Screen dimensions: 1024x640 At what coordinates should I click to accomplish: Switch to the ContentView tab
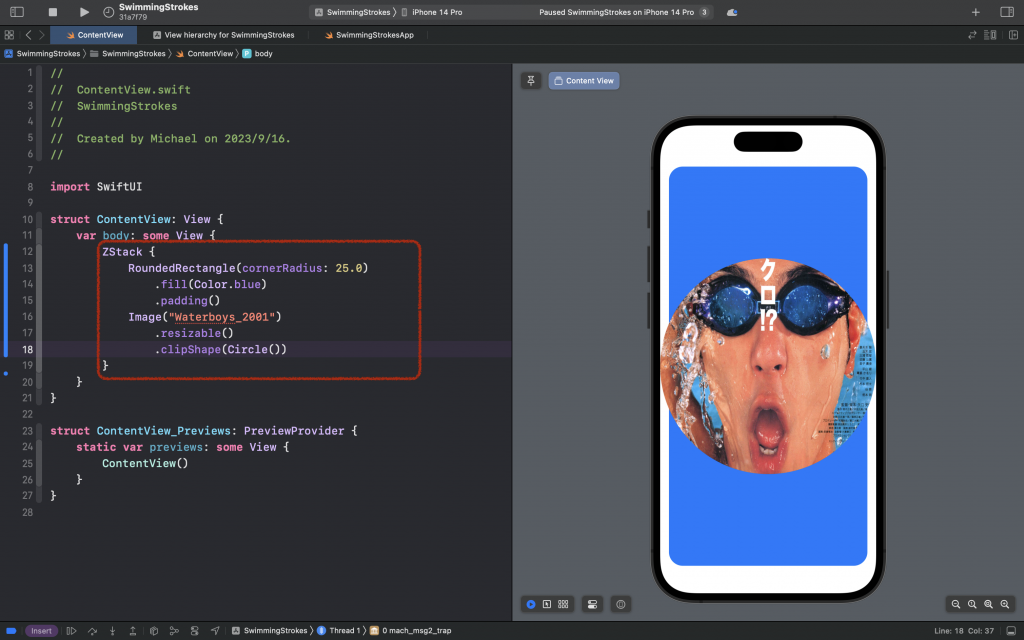click(94, 35)
